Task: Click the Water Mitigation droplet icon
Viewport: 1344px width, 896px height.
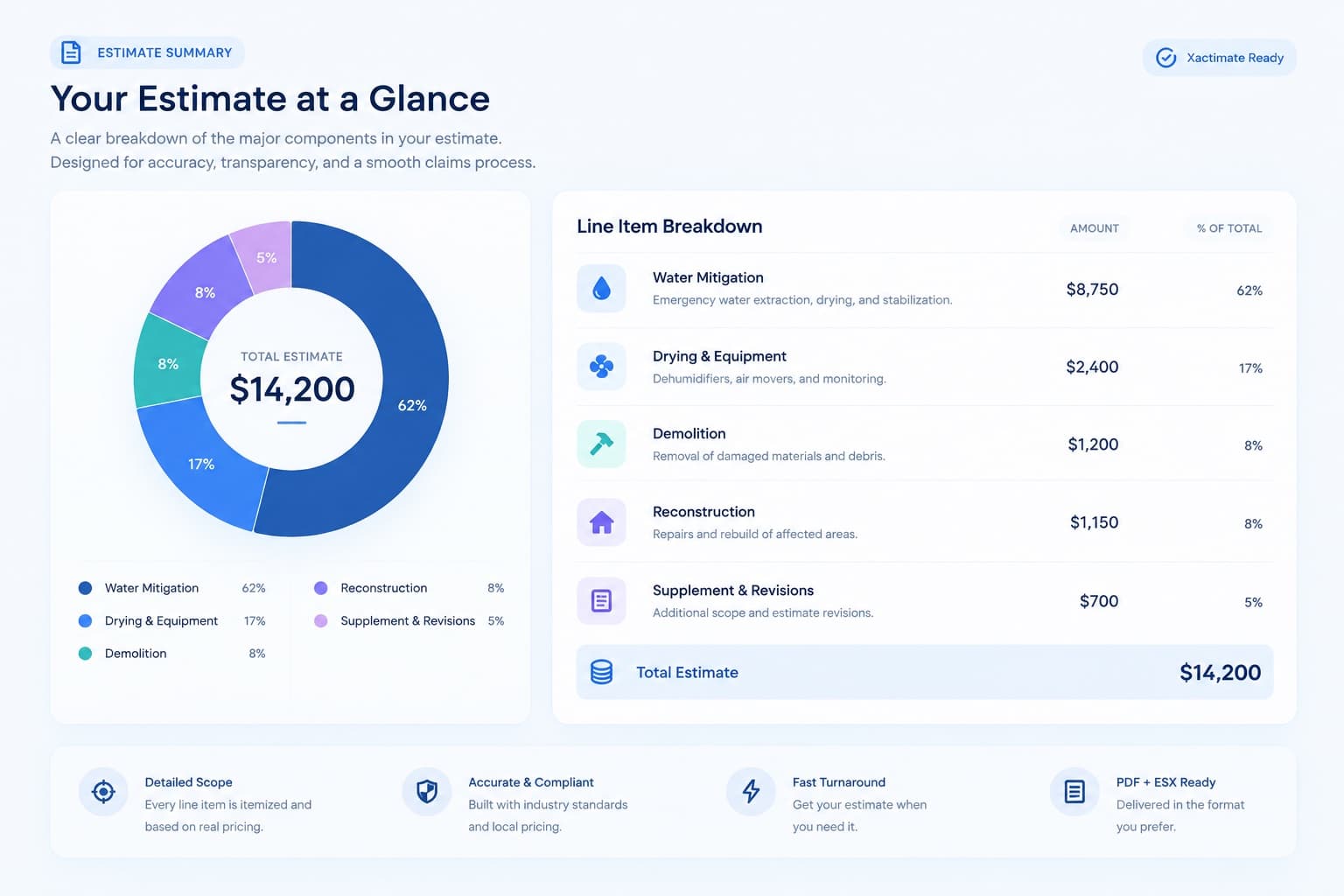Action: [601, 288]
